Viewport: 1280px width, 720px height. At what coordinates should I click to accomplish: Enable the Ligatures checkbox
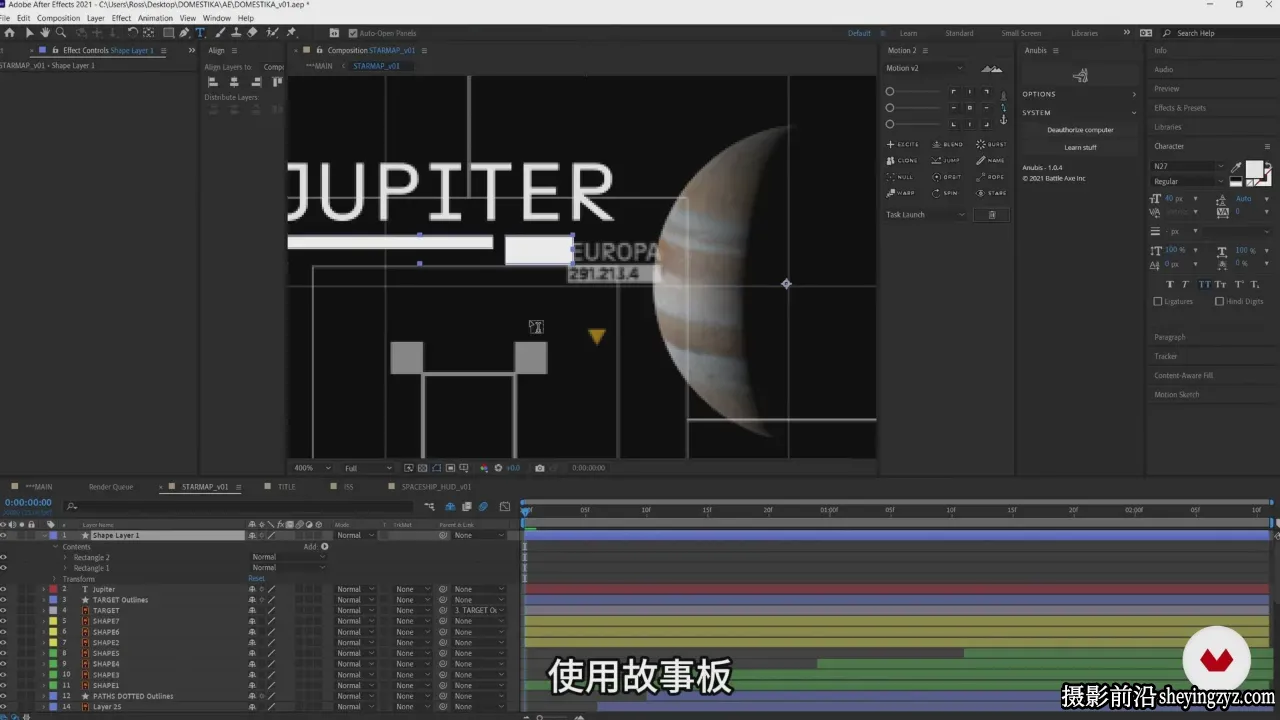[1158, 301]
